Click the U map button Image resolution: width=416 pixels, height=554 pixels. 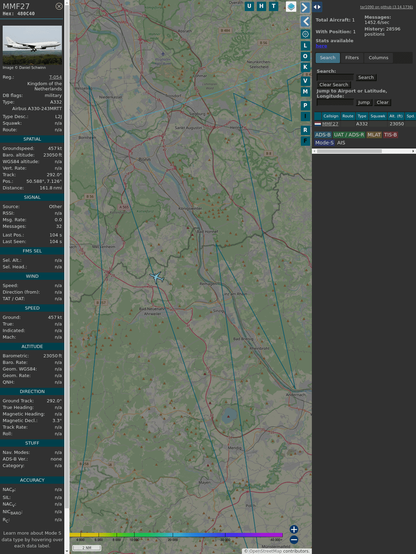[249, 6]
